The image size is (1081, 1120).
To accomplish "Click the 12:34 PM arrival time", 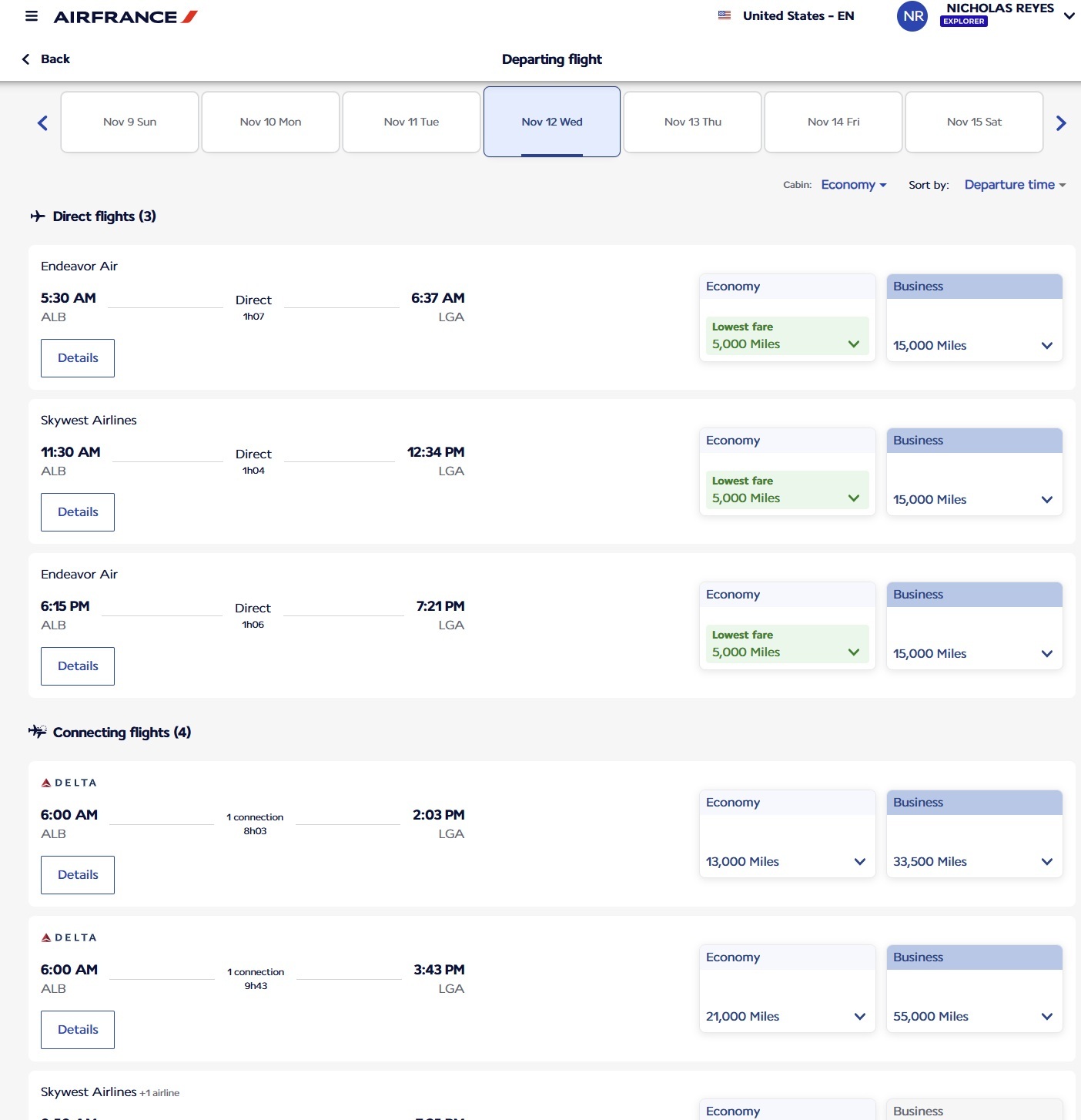I will tap(436, 452).
